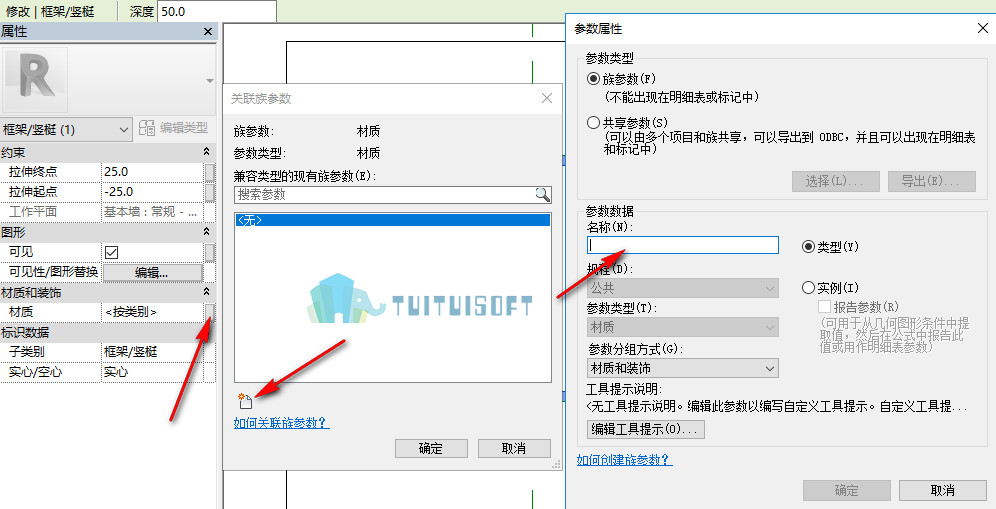Open the family type selector arrow
996x509 pixels.
pyautogui.click(x=209, y=81)
